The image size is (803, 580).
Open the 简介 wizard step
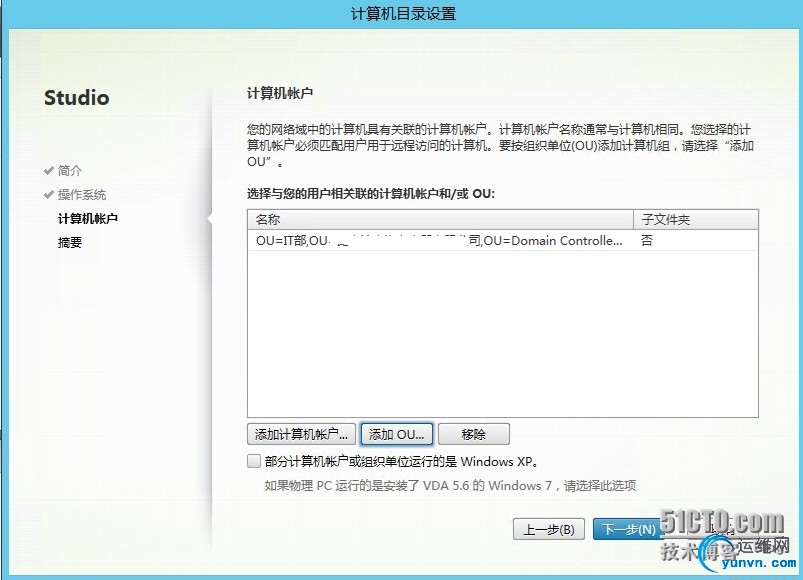[70, 170]
